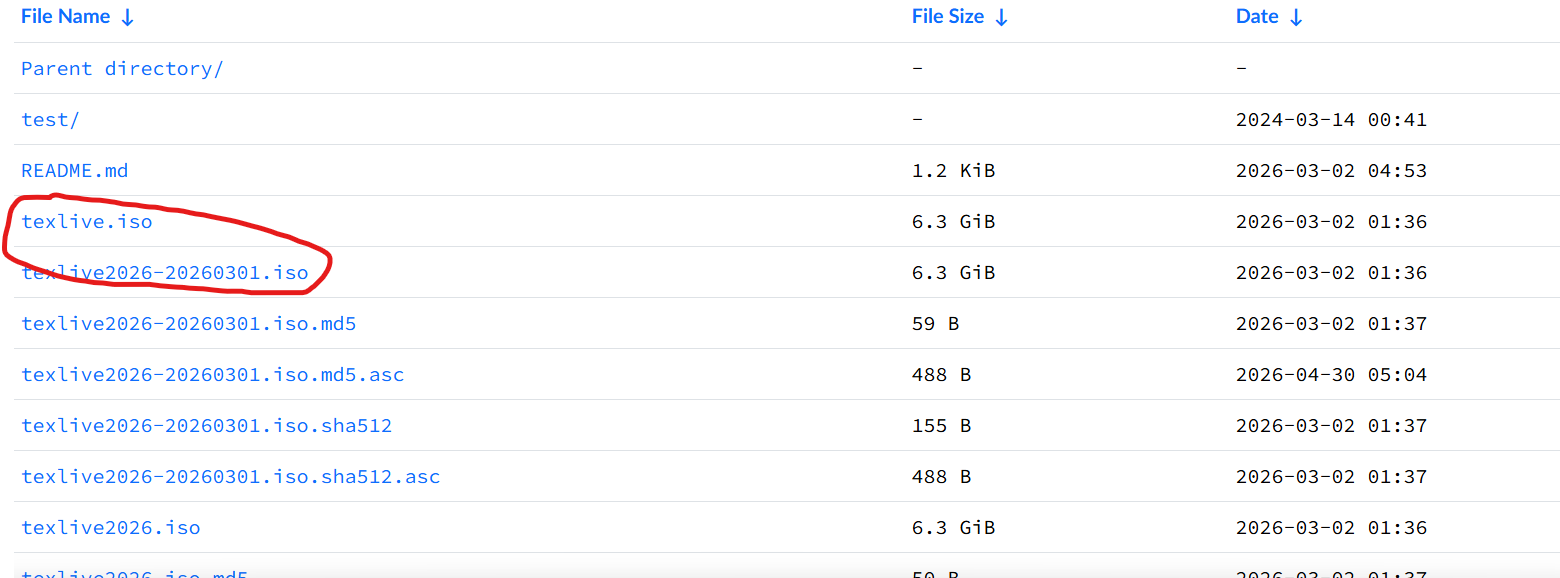Sort listing by the File Size header
The width and height of the screenshot is (1560, 578).
[948, 17]
